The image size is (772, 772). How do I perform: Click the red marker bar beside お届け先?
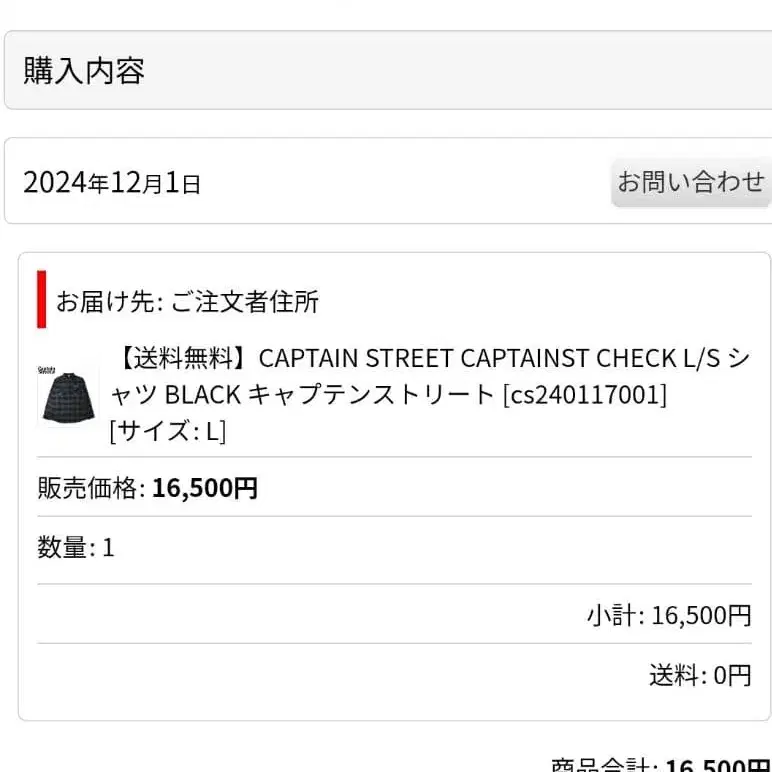[42, 299]
